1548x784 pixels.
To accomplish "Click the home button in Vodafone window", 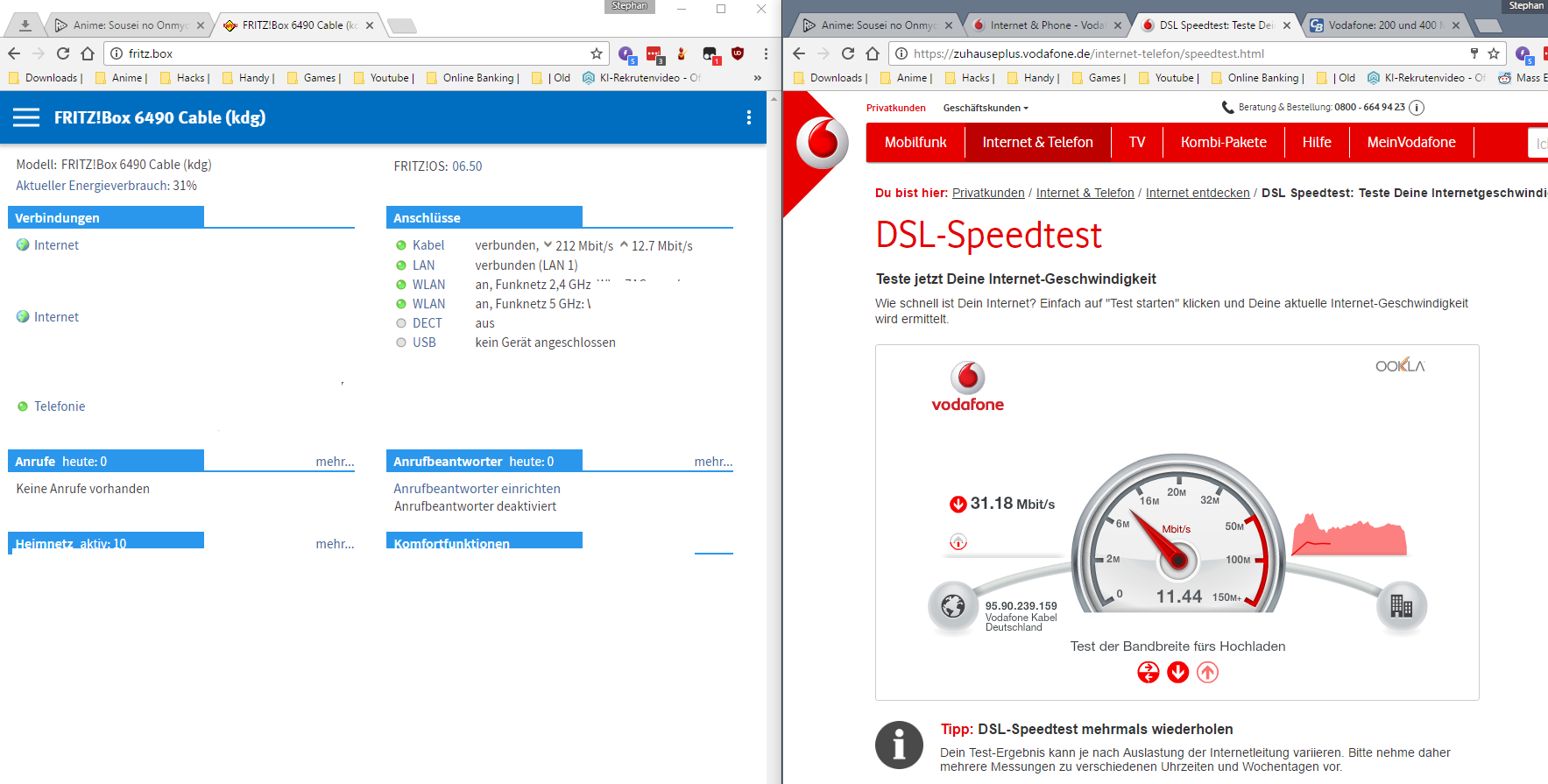I will 873,53.
